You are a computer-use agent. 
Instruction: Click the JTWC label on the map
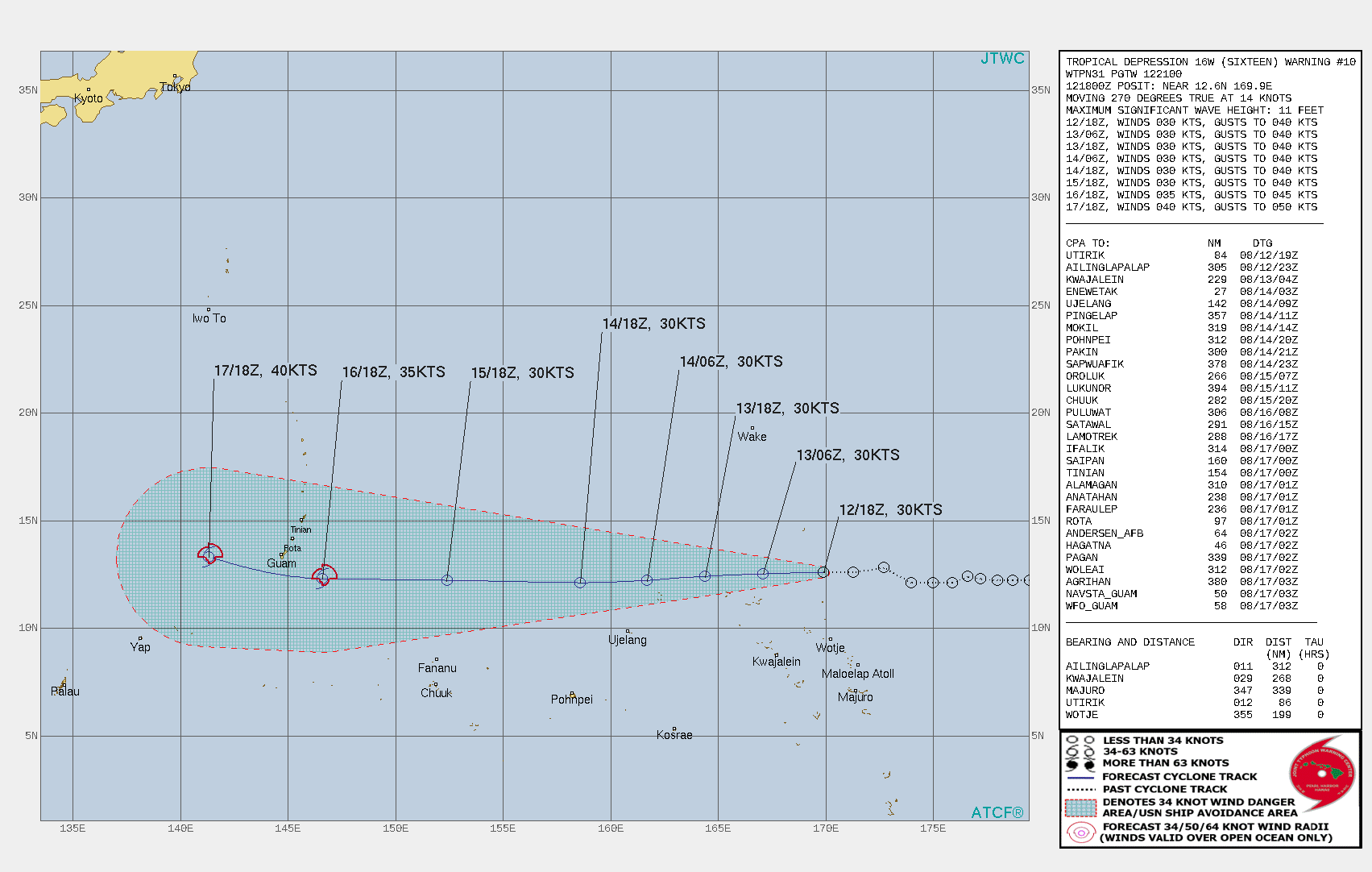coord(1002,59)
